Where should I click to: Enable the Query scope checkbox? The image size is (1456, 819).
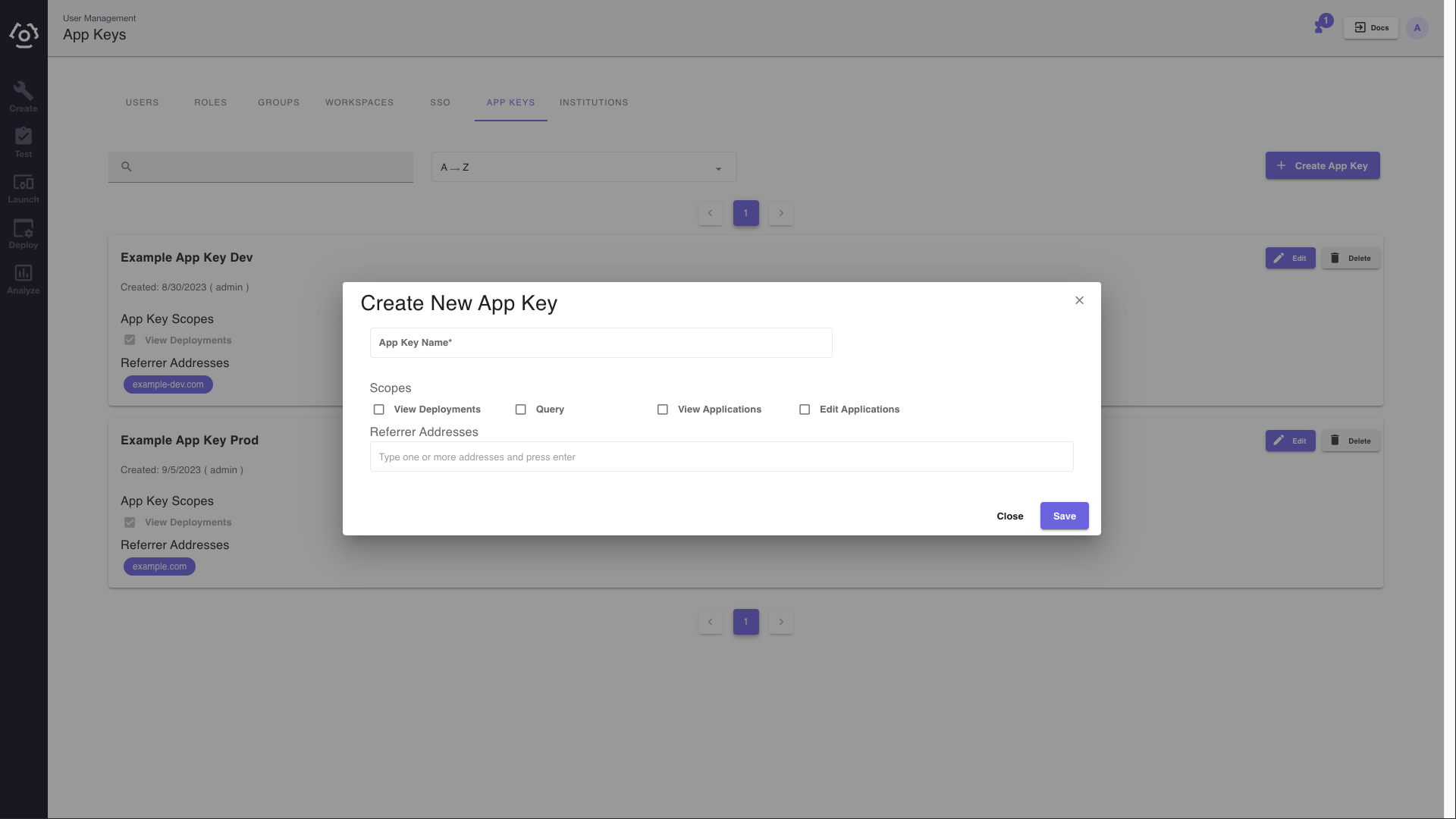(x=521, y=409)
